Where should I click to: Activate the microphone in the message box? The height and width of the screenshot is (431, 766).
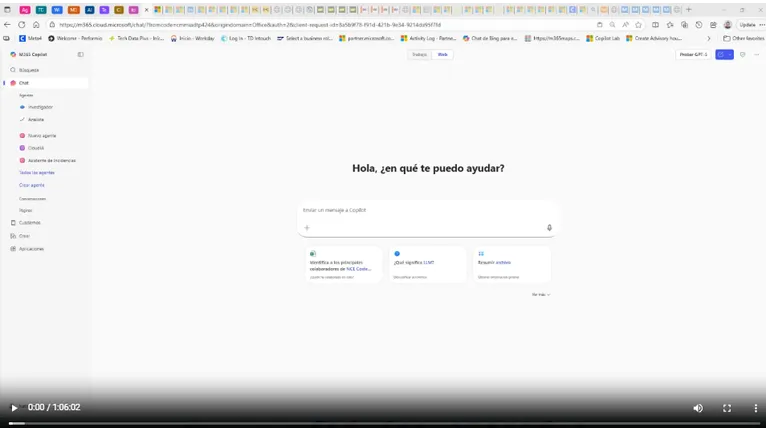pos(549,228)
